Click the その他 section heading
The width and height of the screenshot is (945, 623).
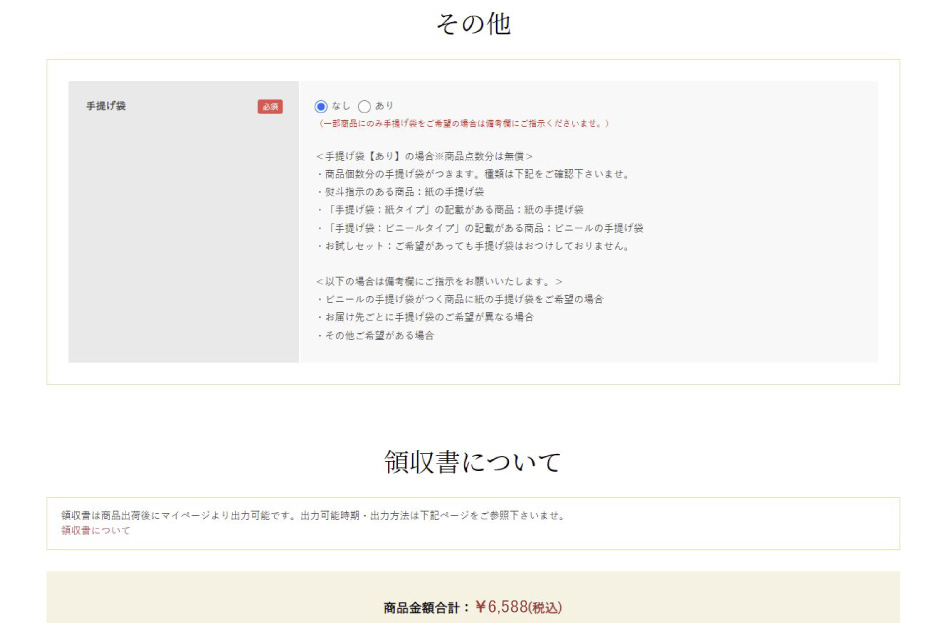(x=472, y=24)
